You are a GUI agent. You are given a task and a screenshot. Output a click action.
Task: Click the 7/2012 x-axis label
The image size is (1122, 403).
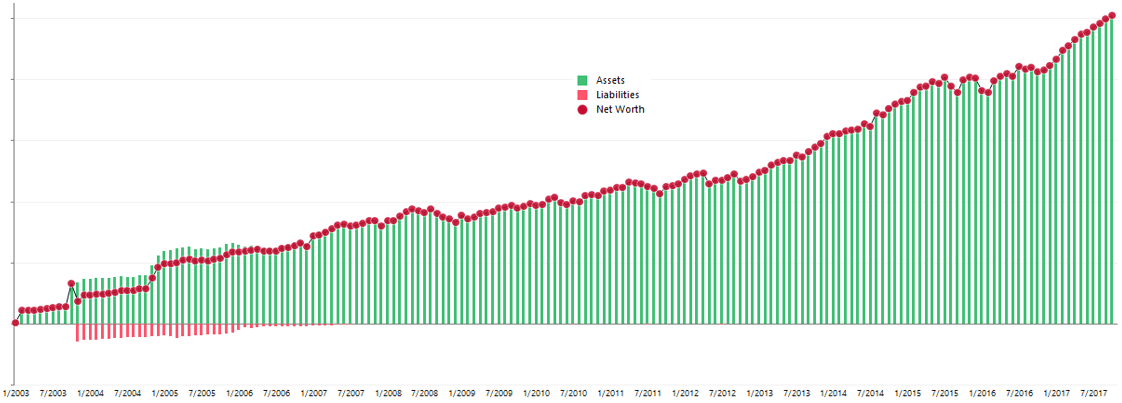pos(723,394)
